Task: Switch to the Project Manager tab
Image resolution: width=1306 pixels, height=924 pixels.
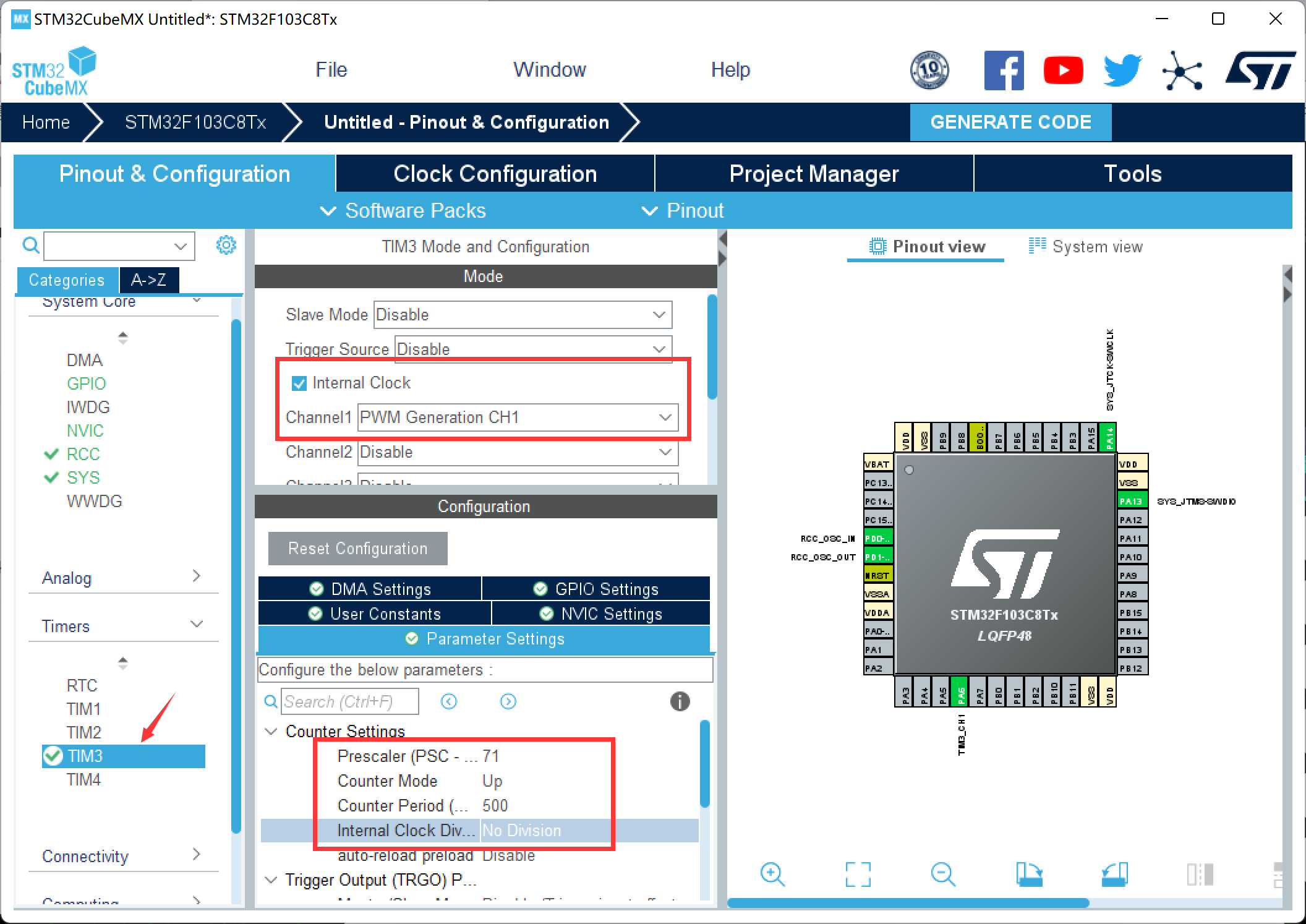Action: click(814, 174)
